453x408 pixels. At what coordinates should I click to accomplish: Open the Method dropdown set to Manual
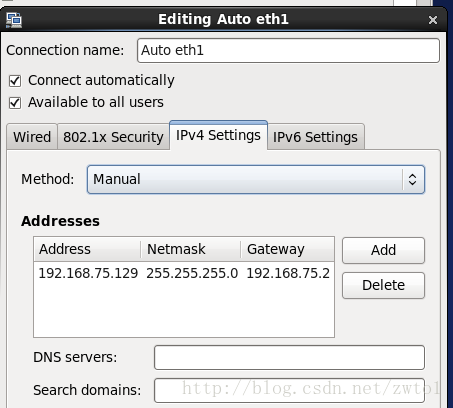pyautogui.click(x=256, y=179)
